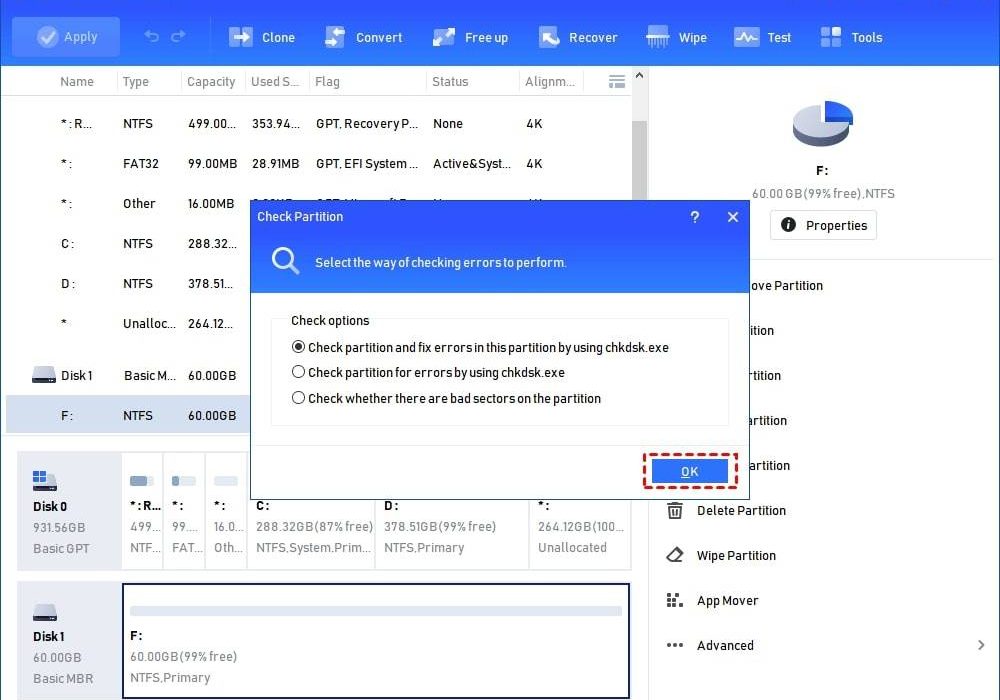
Task: Click Delete Partition option
Action: (x=741, y=510)
